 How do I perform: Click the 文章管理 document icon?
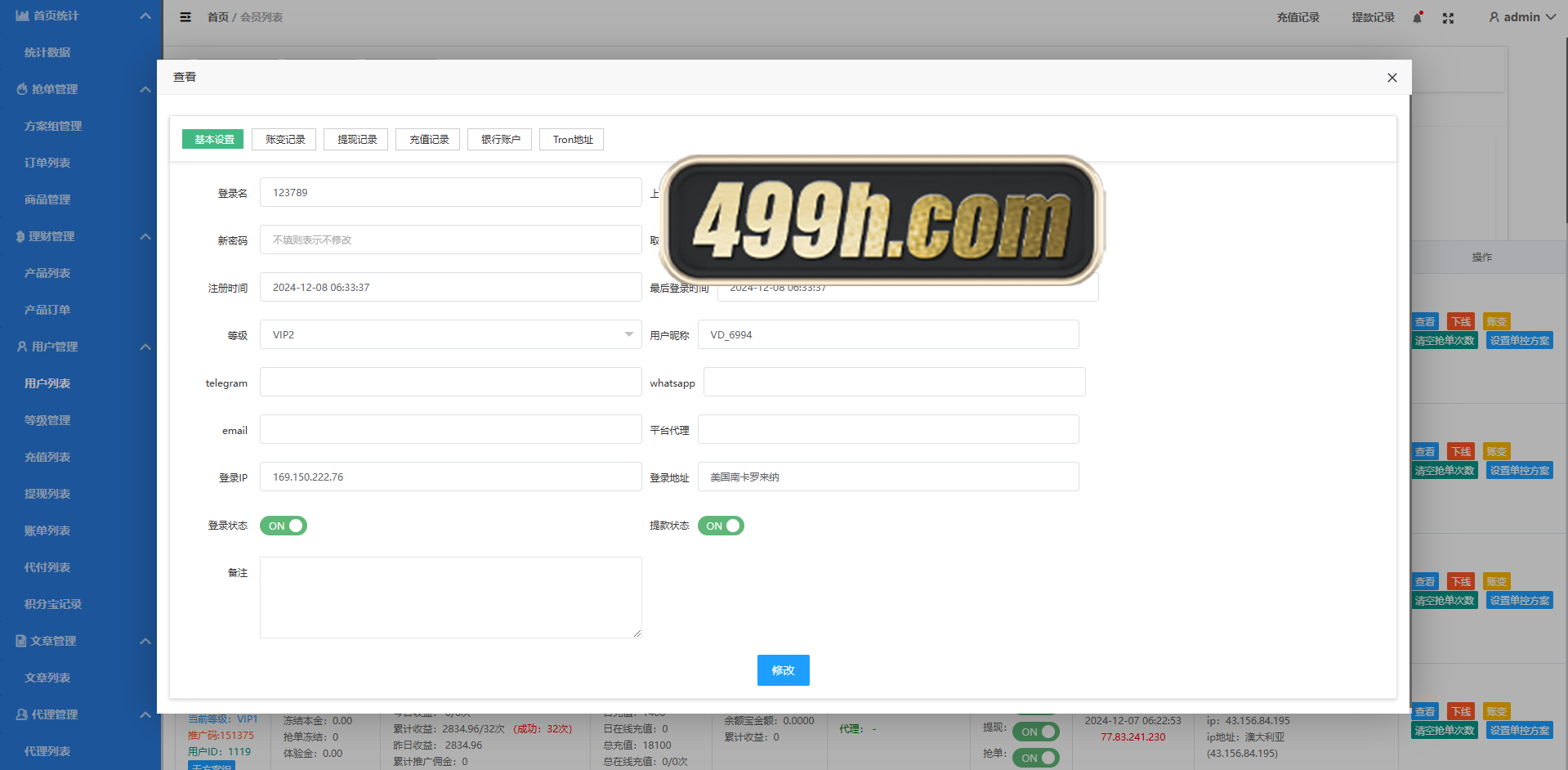21,641
